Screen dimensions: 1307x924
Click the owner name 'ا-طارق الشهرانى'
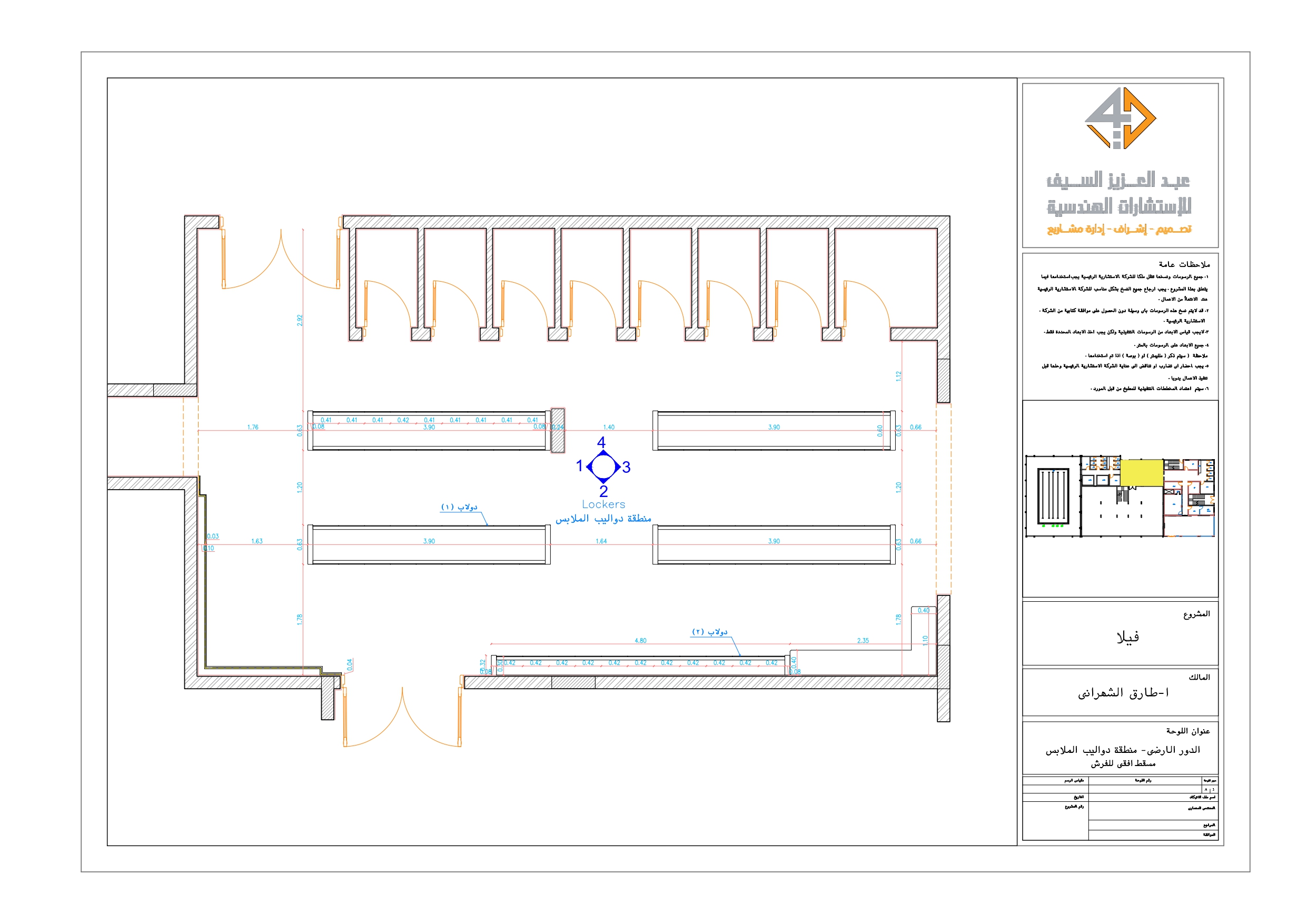click(1123, 693)
